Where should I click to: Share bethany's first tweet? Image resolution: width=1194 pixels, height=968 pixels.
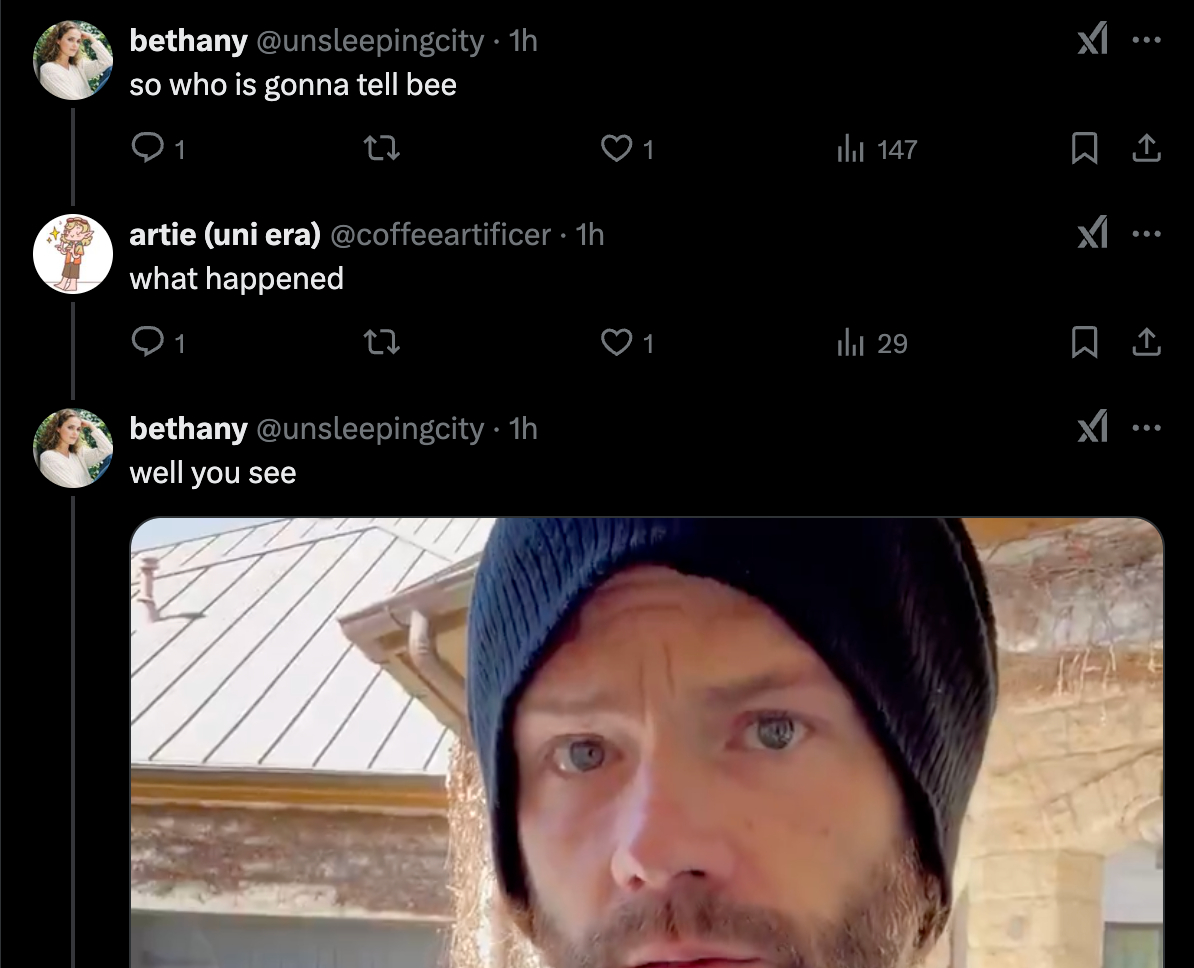coord(1145,149)
